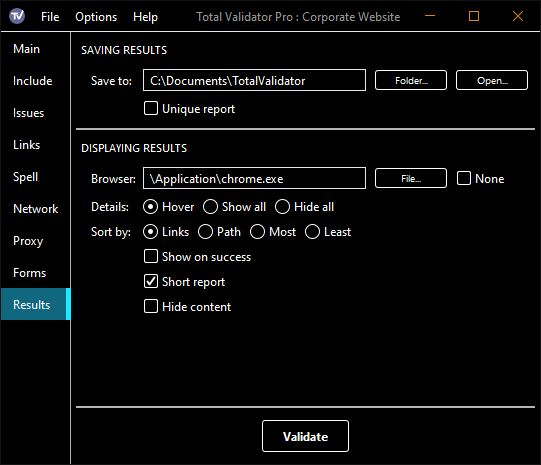
Task: Select the Spell tab in sidebar
Action: pos(26,177)
